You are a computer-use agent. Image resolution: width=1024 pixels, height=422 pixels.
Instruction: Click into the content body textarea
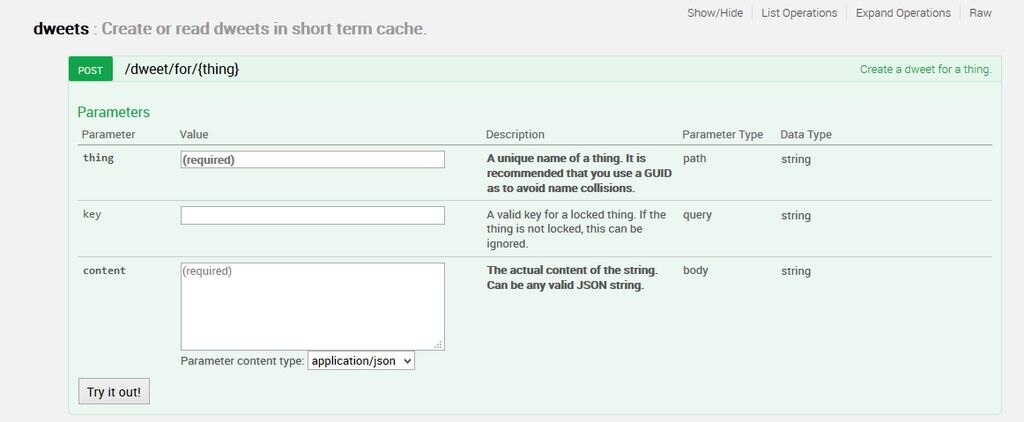tap(312, 305)
